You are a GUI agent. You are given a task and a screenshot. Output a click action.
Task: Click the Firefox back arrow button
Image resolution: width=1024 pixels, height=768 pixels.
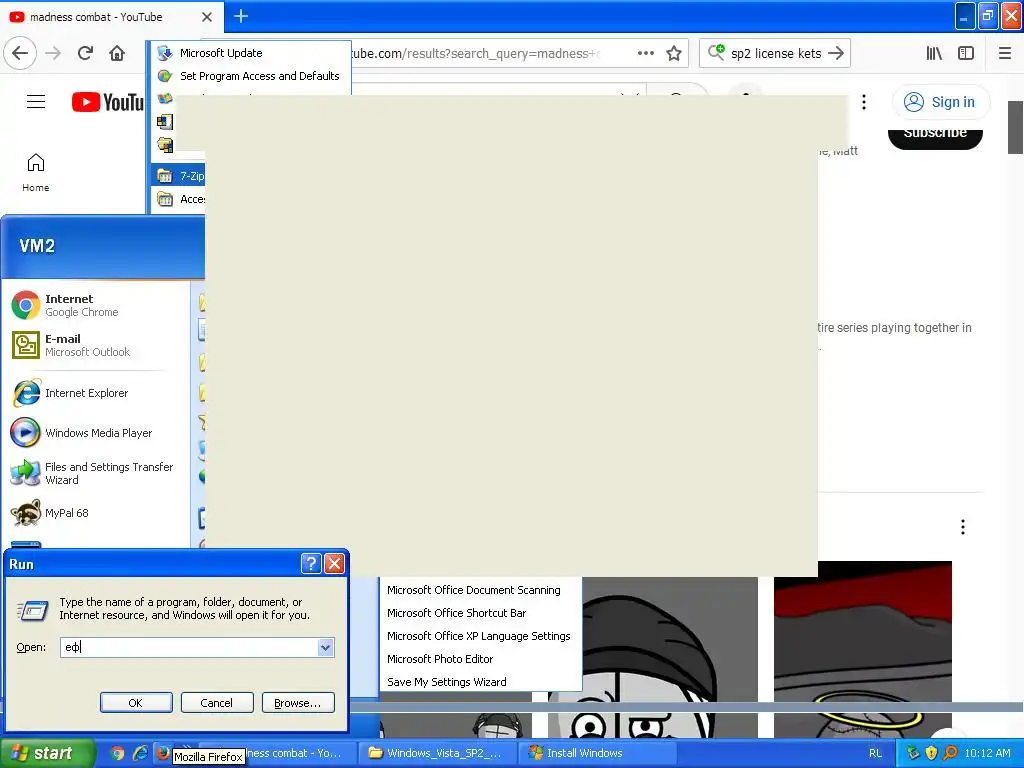click(x=20, y=53)
